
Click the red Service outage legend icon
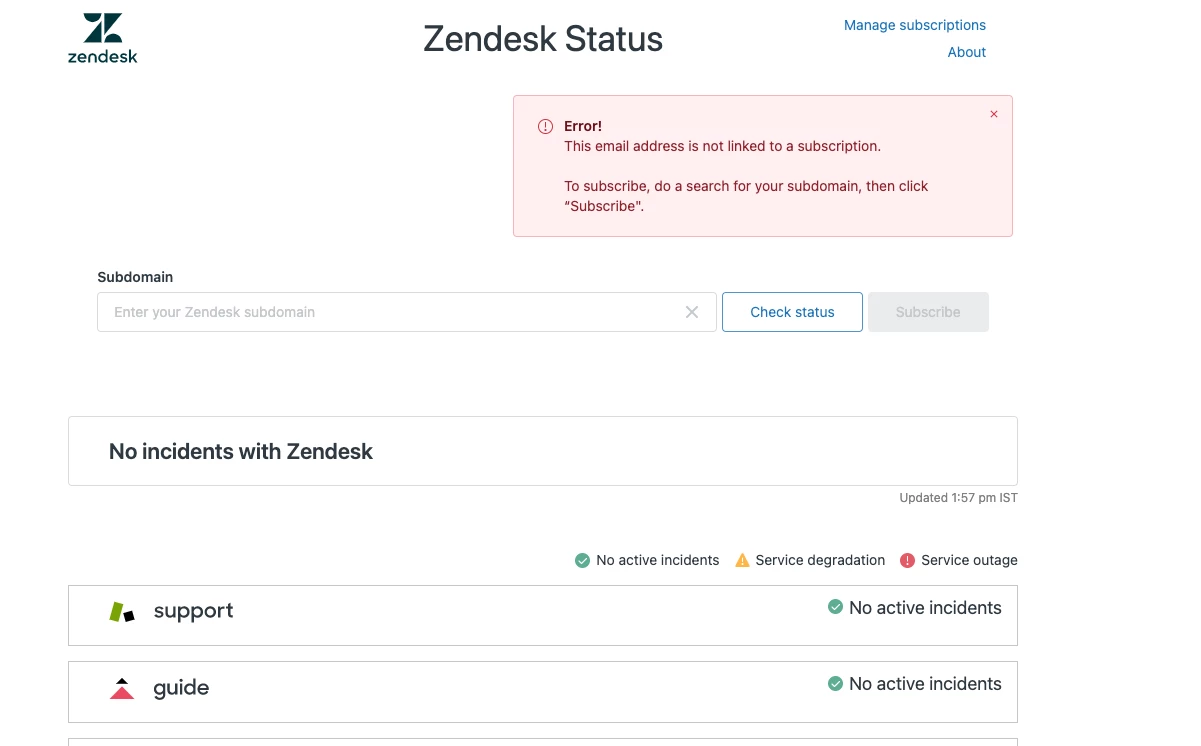click(x=907, y=561)
